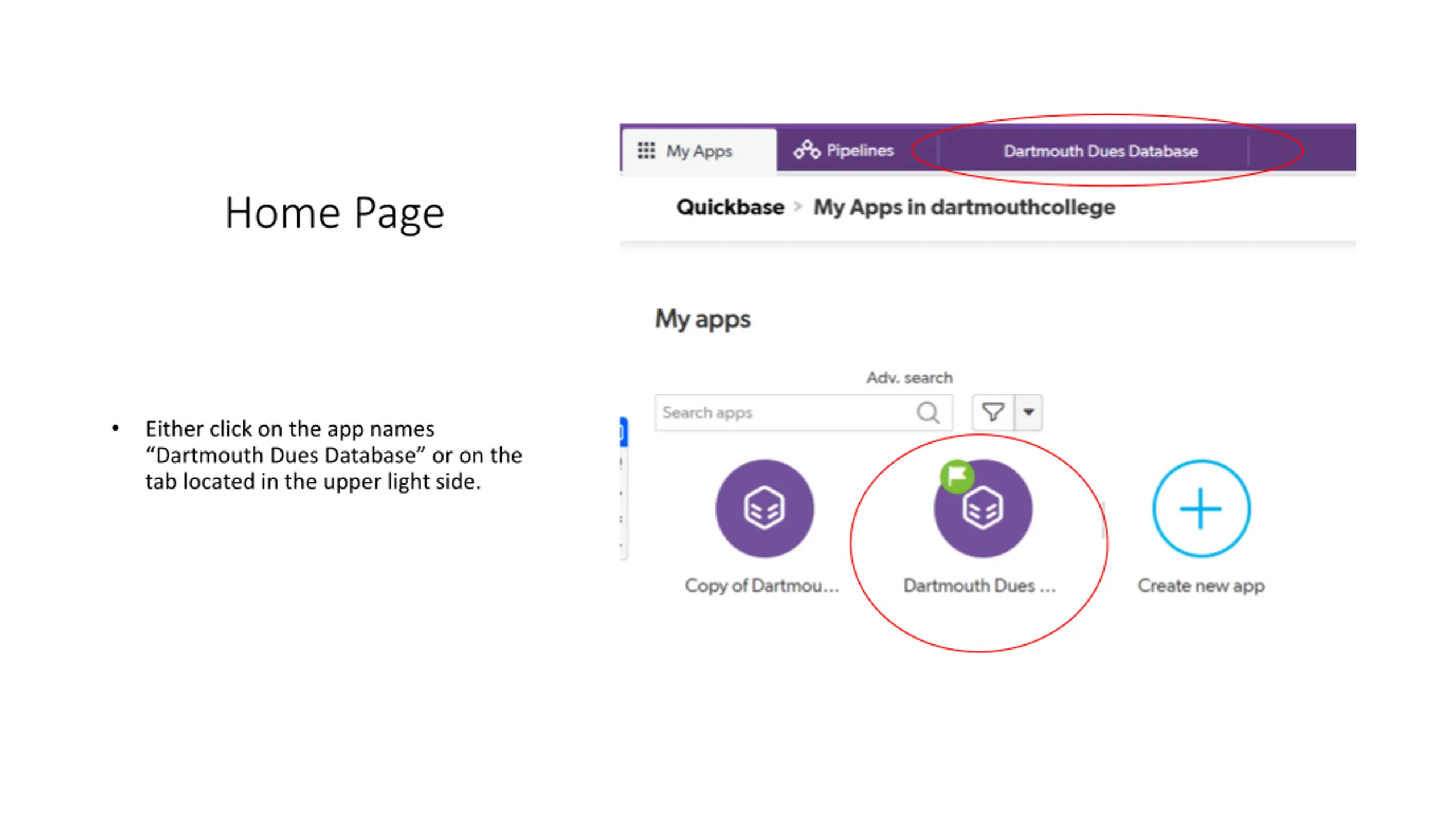The width and height of the screenshot is (1456, 819).
Task: Click the Home Page slide title
Action: point(334,213)
